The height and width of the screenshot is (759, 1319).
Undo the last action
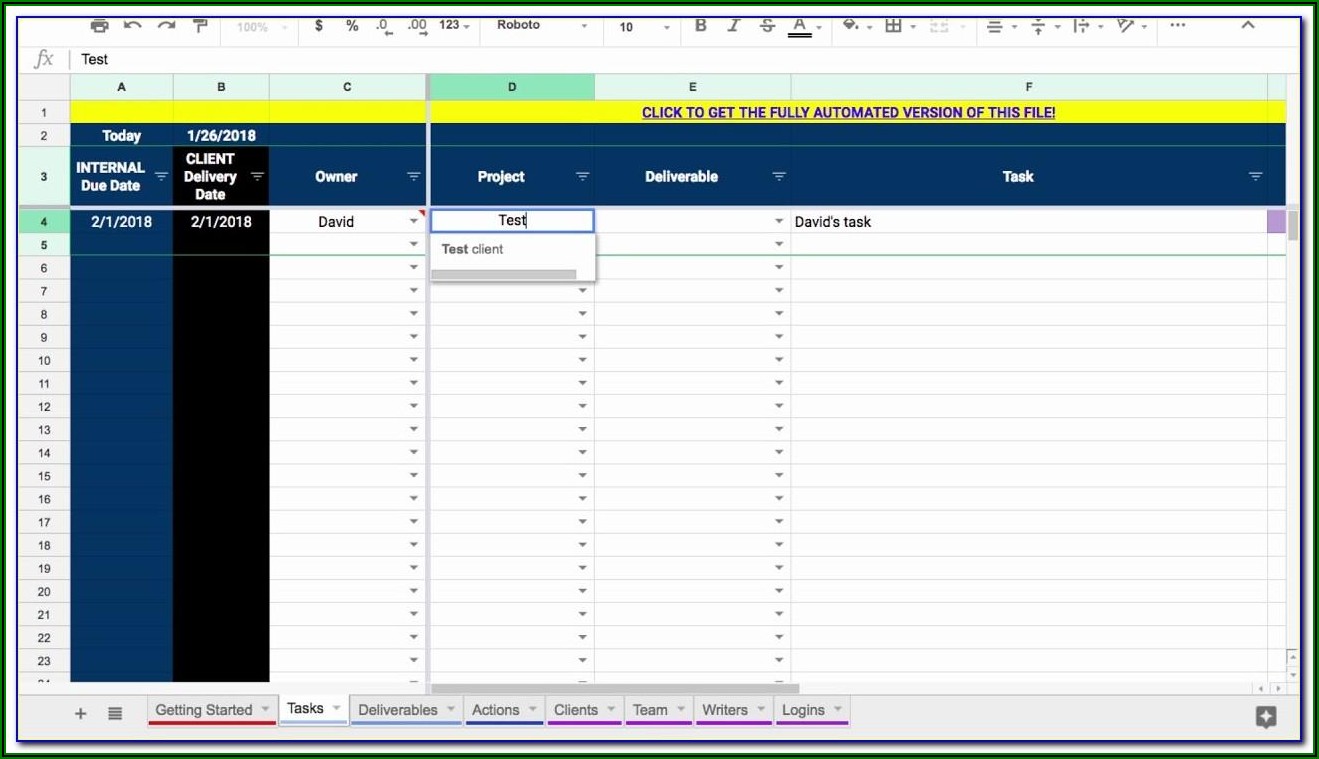(132, 26)
